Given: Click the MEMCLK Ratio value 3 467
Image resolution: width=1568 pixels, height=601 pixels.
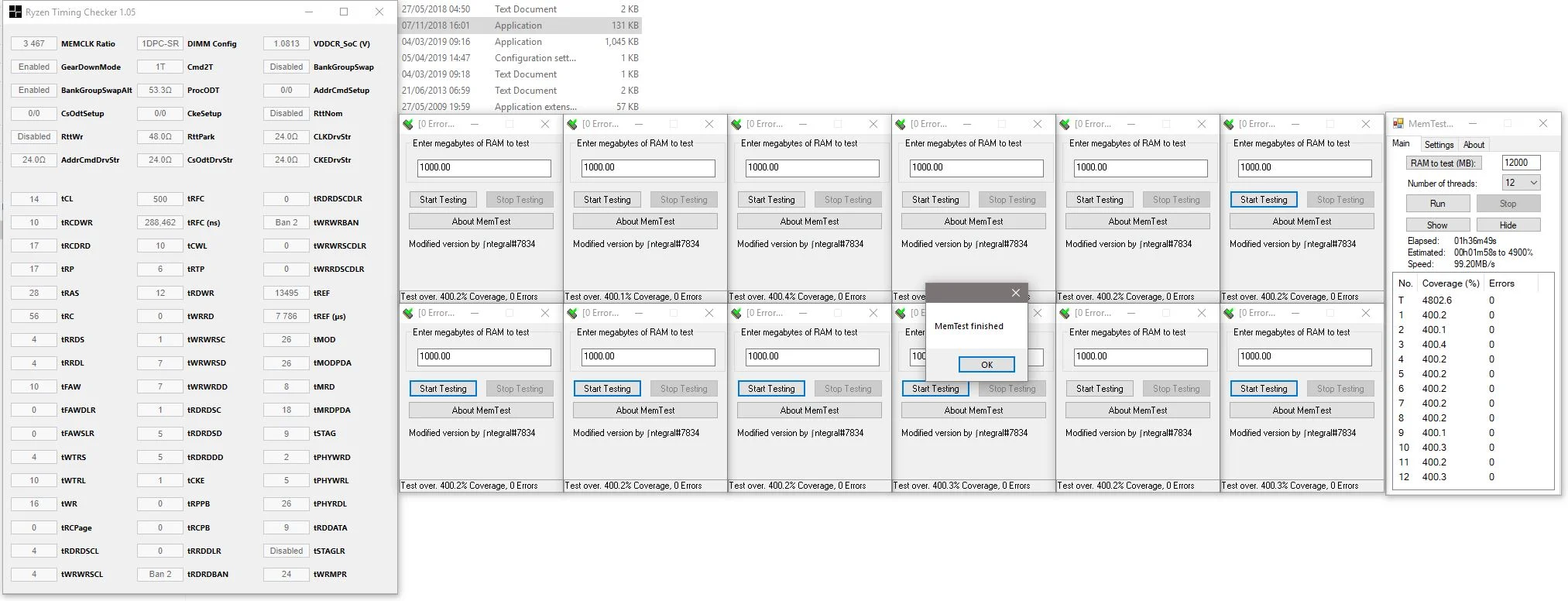Looking at the screenshot, I should coord(34,44).
